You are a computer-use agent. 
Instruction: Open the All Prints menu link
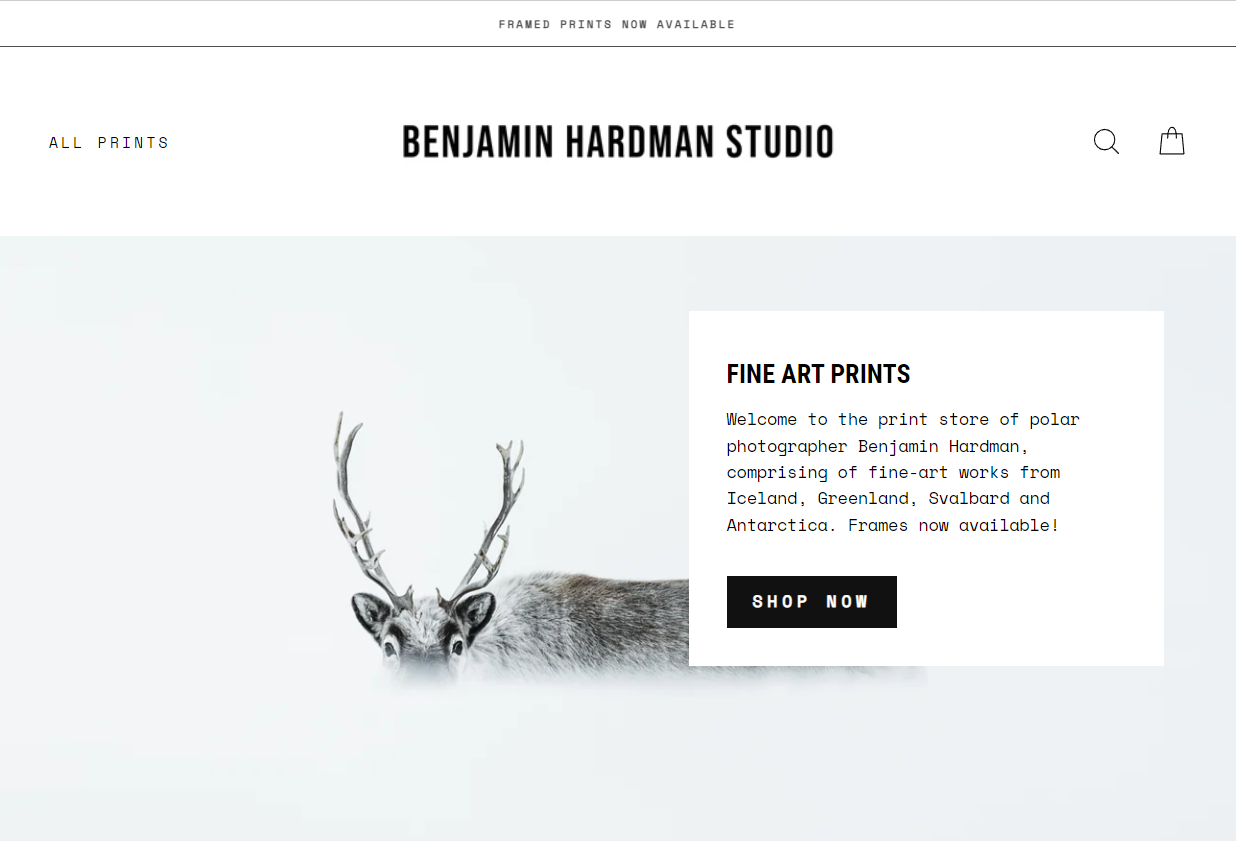pos(109,143)
